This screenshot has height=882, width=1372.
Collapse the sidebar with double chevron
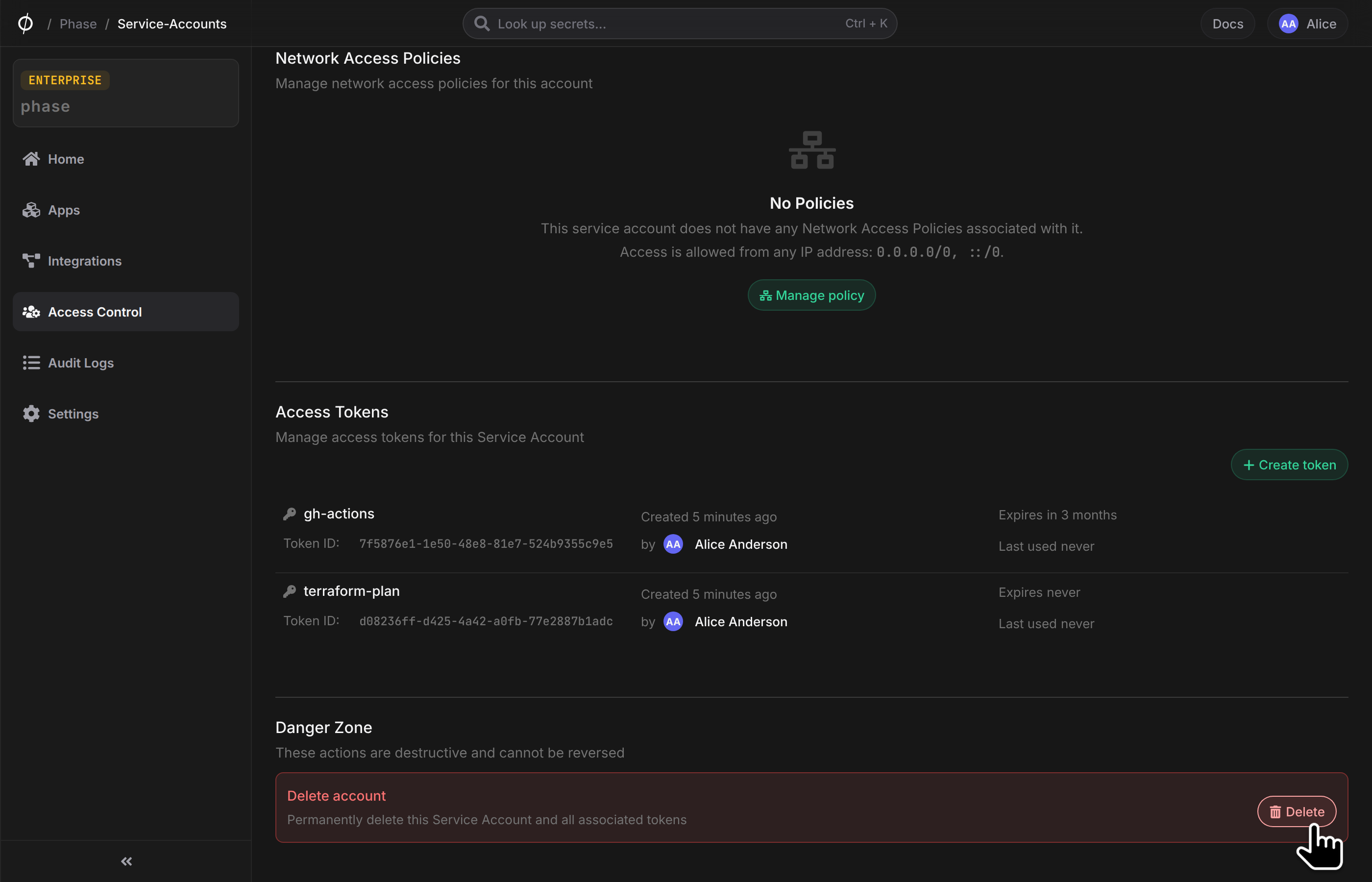[126, 861]
